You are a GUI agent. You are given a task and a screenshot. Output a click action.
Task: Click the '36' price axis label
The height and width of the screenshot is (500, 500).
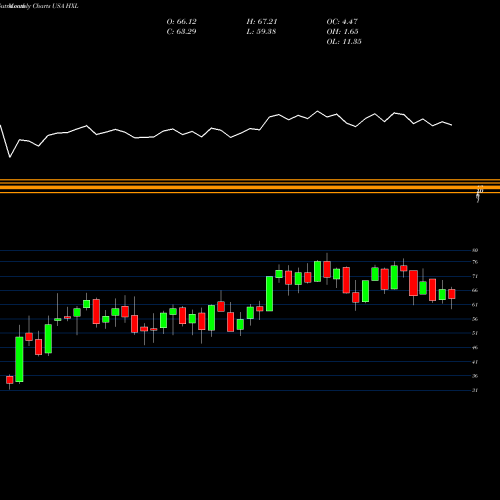click(475, 376)
